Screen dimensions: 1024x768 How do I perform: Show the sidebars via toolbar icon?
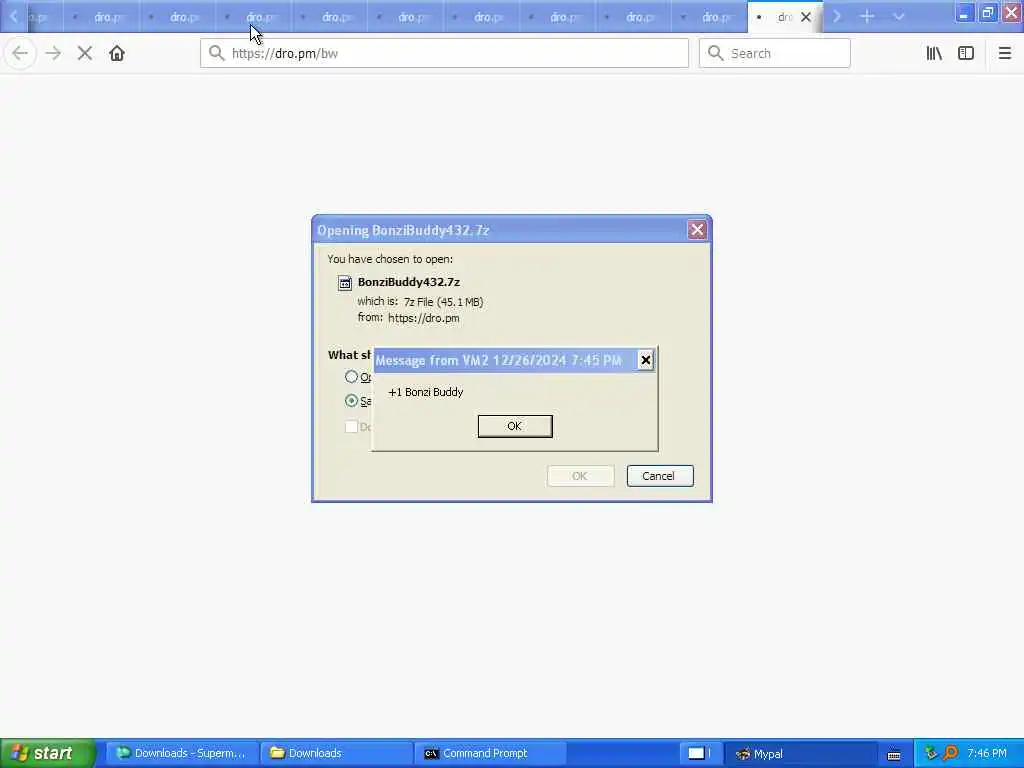coord(966,54)
